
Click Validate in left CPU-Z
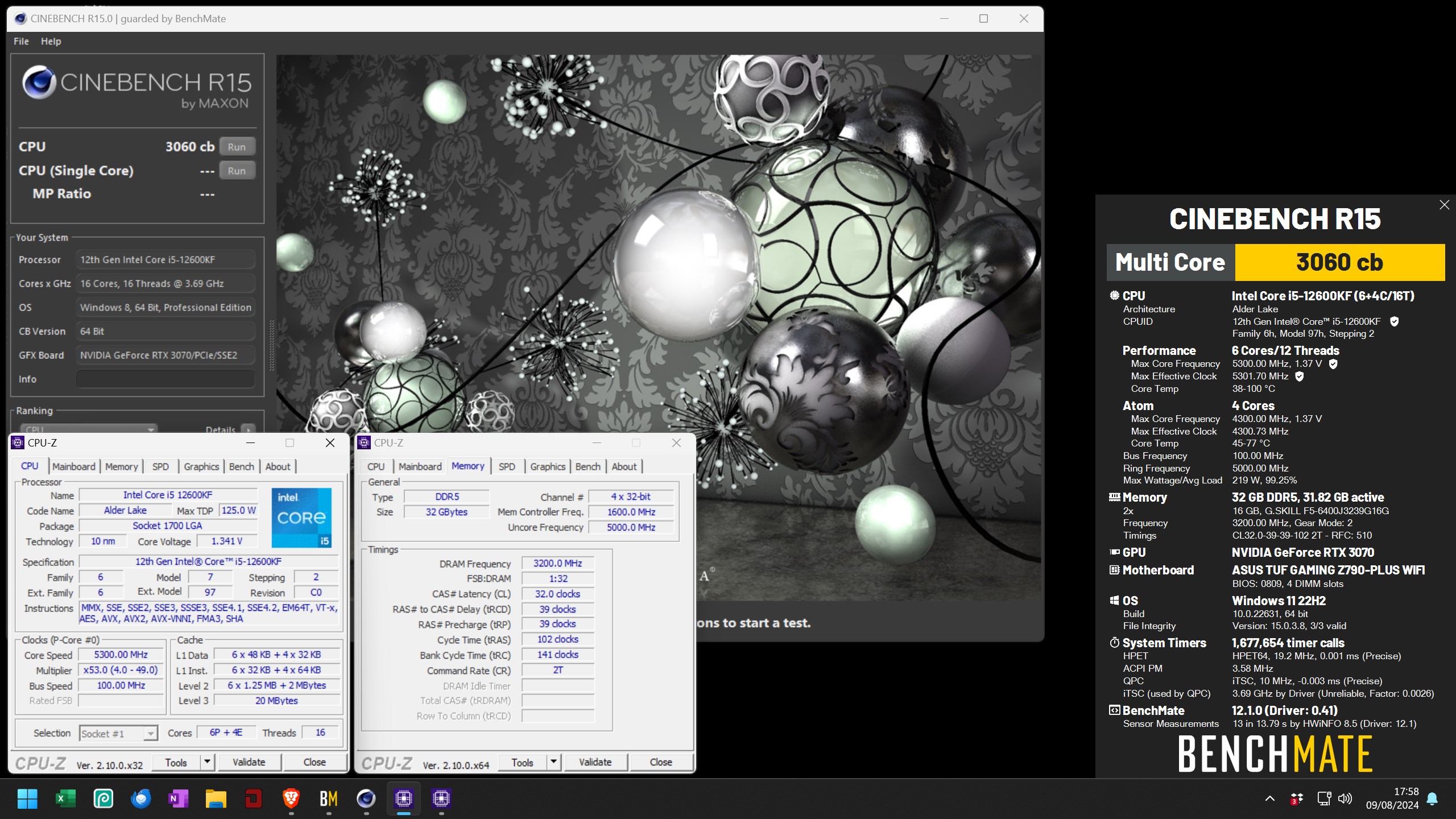249,763
